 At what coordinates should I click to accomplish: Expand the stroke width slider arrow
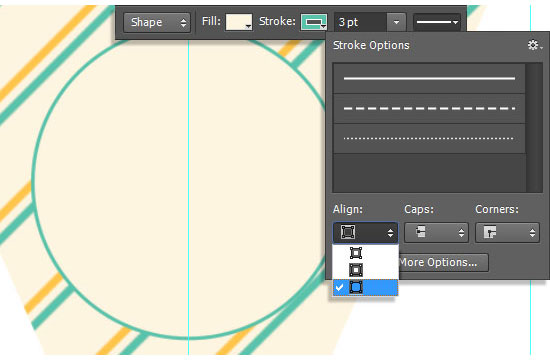tap(396, 22)
